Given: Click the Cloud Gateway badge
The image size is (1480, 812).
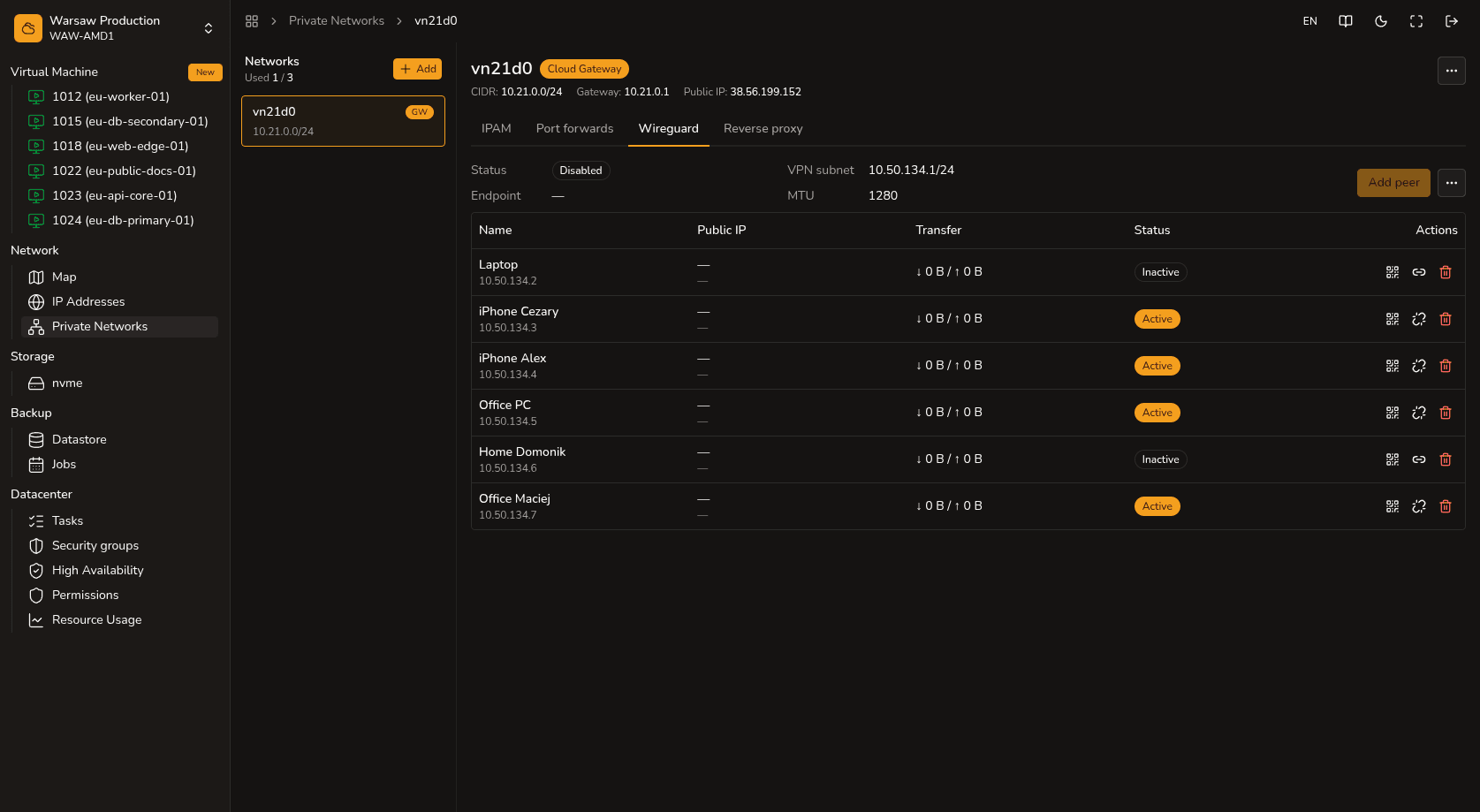Looking at the screenshot, I should pyautogui.click(x=584, y=69).
